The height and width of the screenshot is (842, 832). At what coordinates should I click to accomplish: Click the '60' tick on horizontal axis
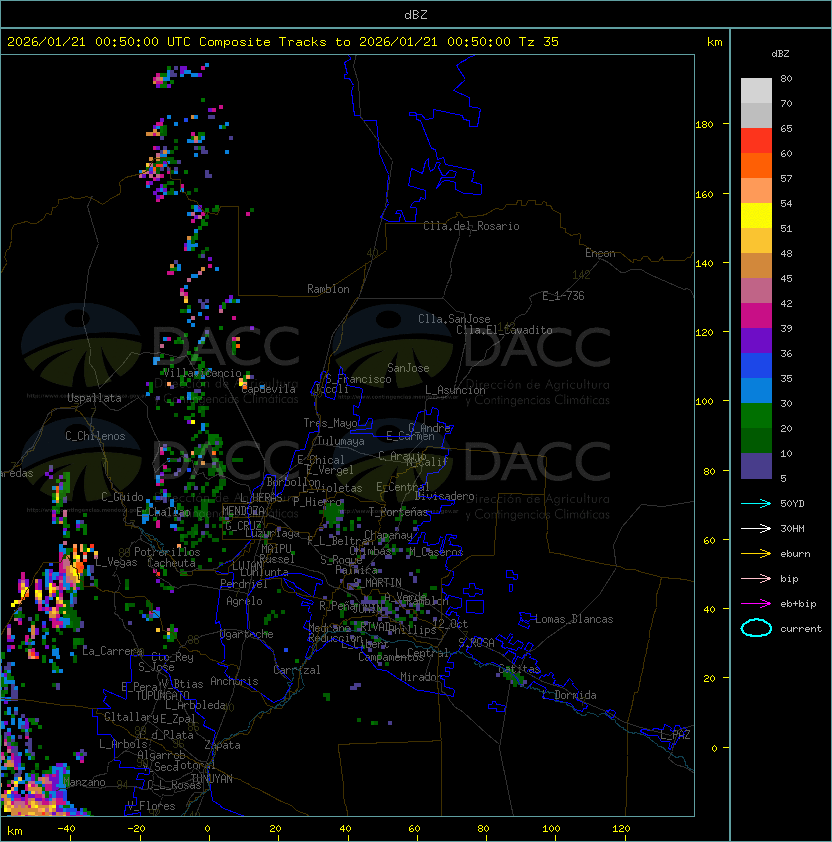pyautogui.click(x=414, y=829)
